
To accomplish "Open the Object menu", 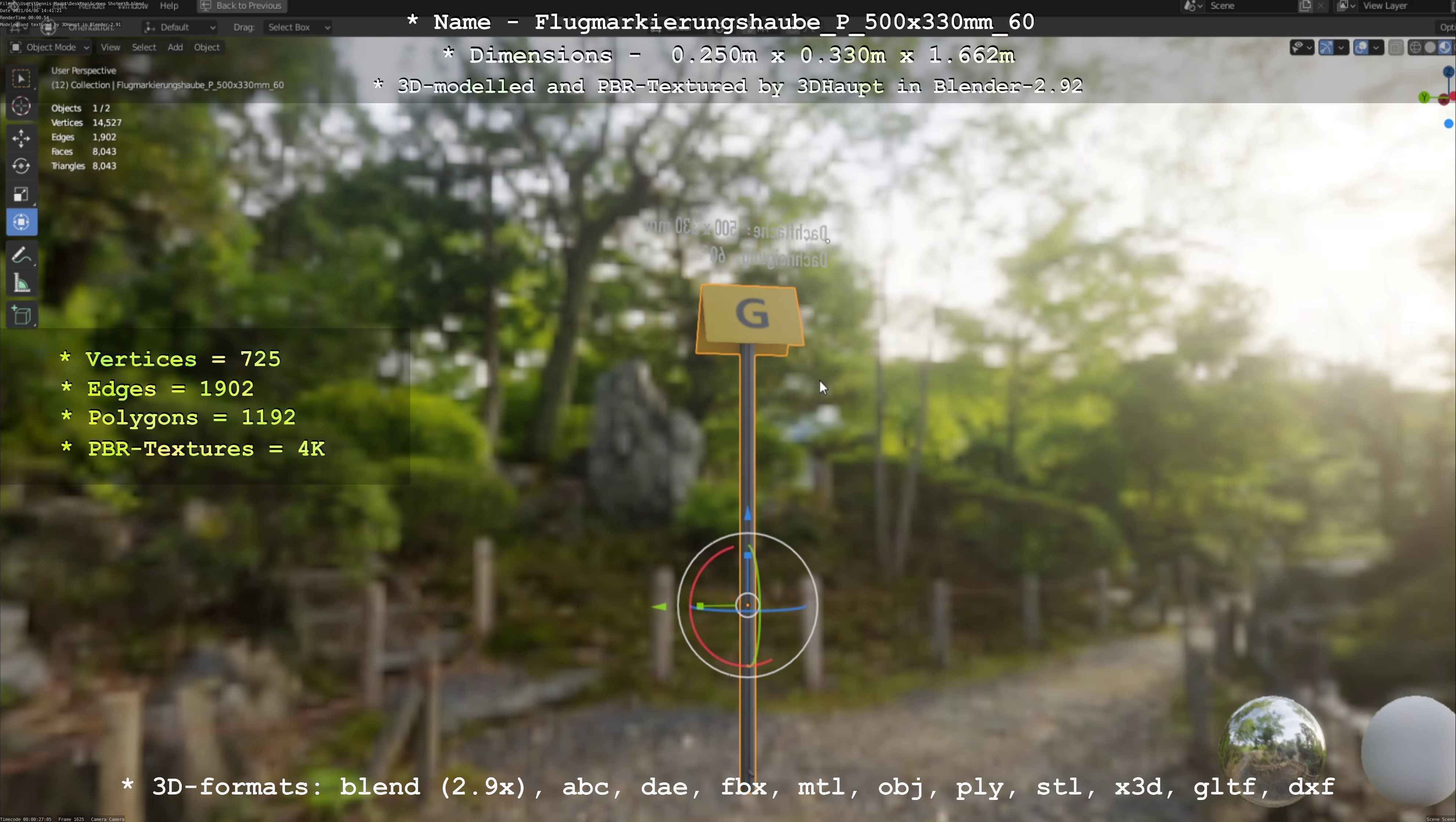I will (206, 47).
